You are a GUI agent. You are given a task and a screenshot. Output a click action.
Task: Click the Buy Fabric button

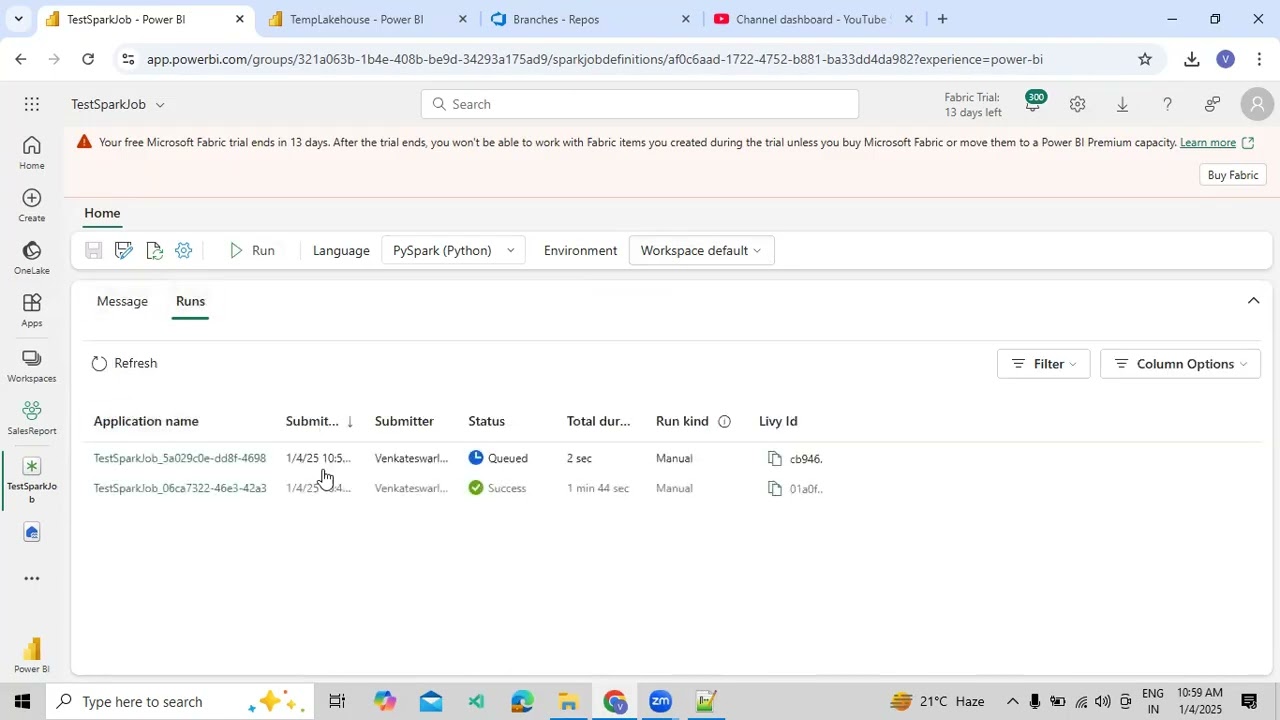(x=1232, y=175)
